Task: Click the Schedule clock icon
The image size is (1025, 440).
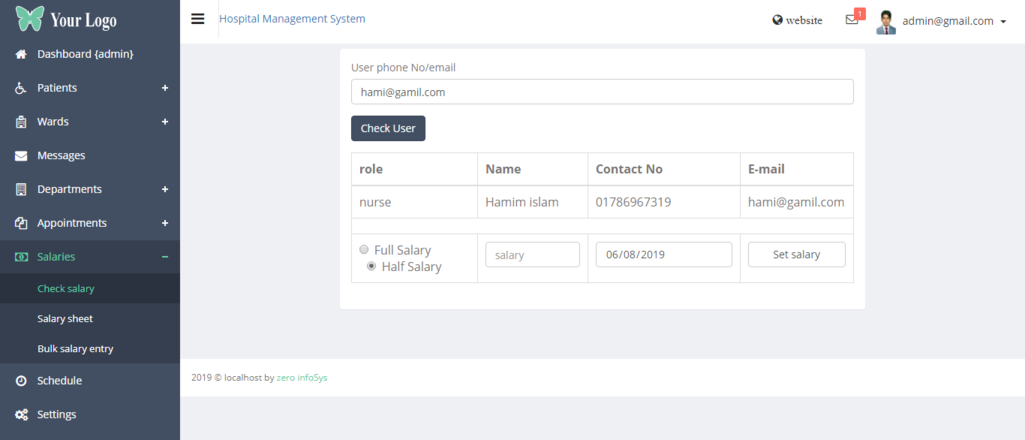Action: [21, 381]
